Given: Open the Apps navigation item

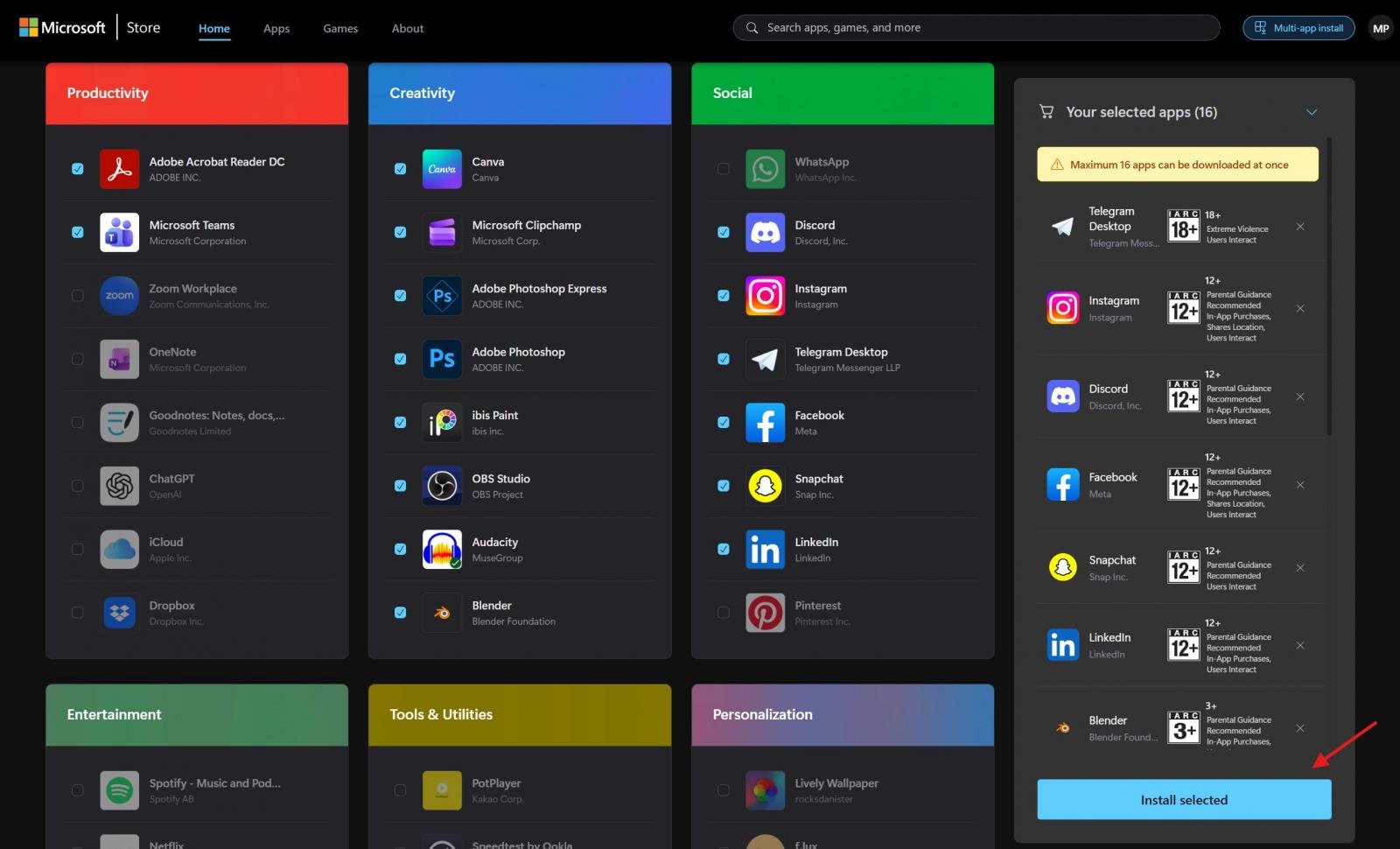Looking at the screenshot, I should click(276, 28).
